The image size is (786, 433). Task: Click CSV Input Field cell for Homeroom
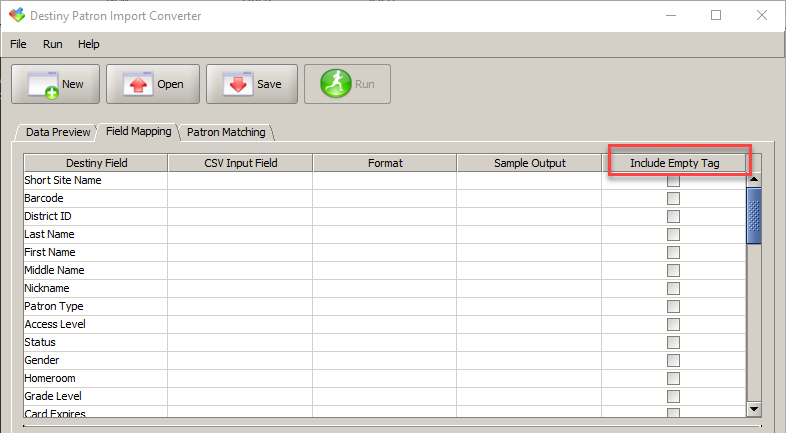pos(240,378)
